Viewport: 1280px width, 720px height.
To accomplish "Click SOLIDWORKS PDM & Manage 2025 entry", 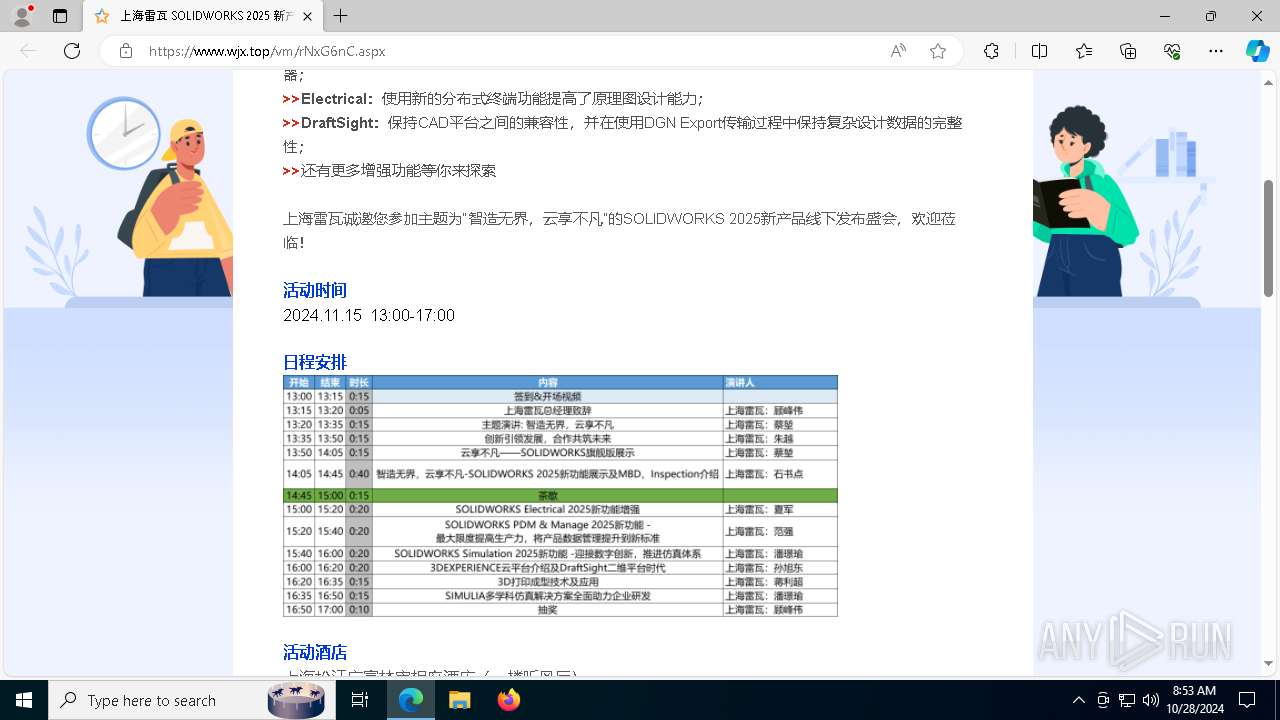I will [548, 531].
